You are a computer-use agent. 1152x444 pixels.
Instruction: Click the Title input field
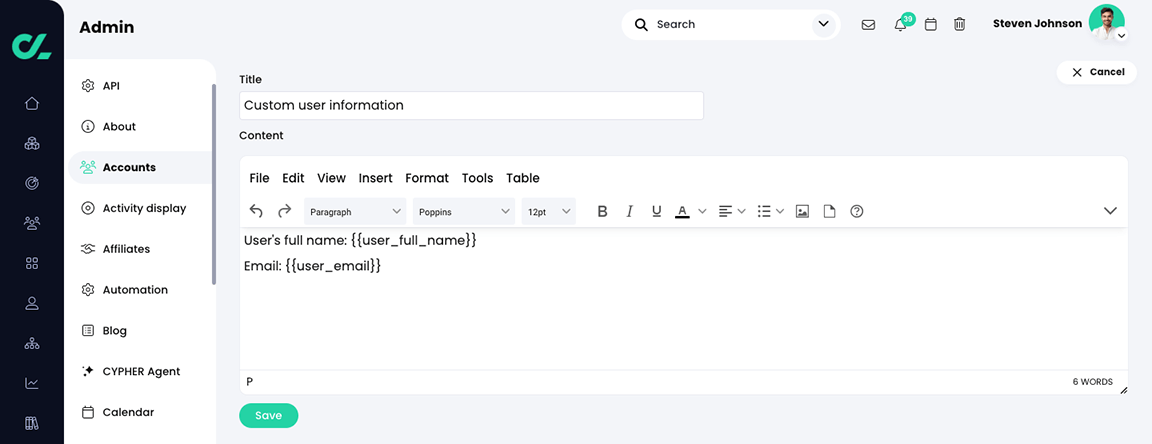tap(471, 105)
